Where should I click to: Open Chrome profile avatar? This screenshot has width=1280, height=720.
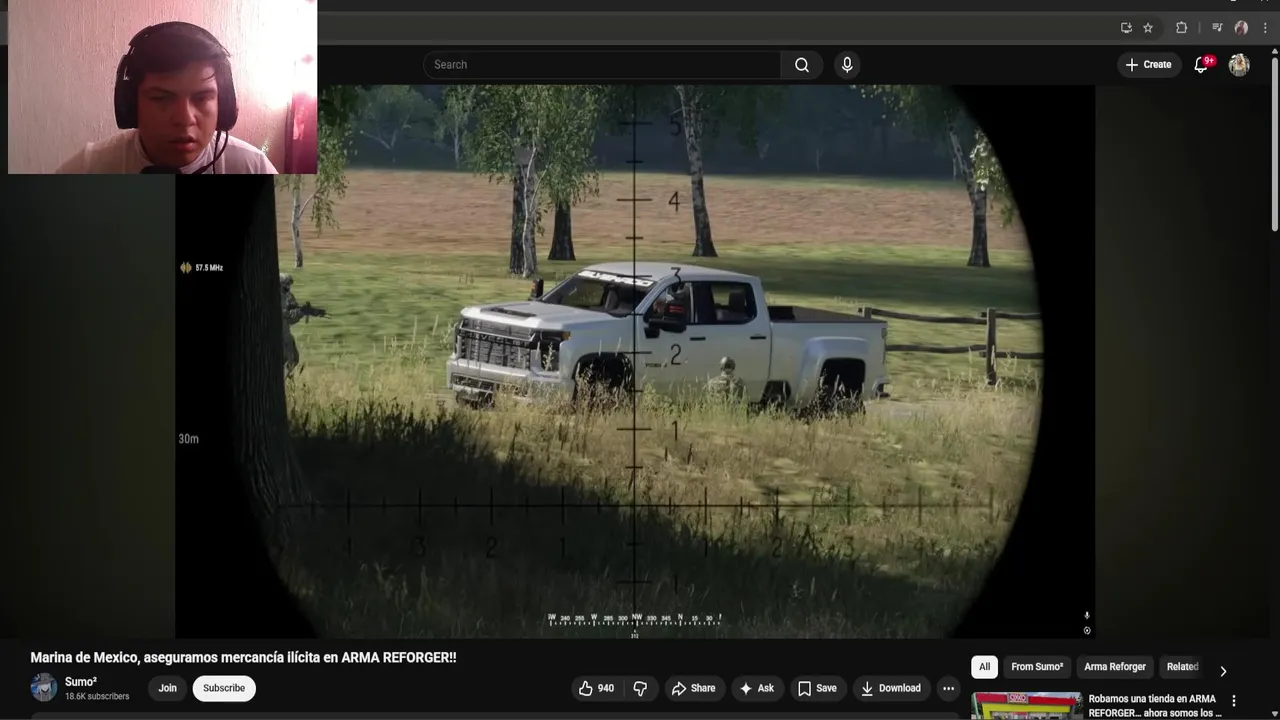(x=1241, y=28)
